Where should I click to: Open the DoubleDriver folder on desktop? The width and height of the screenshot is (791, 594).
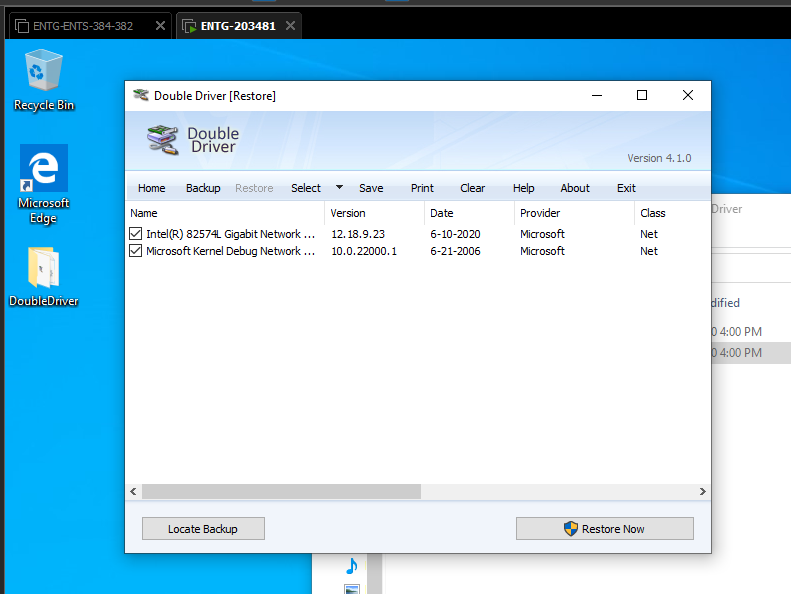43,277
